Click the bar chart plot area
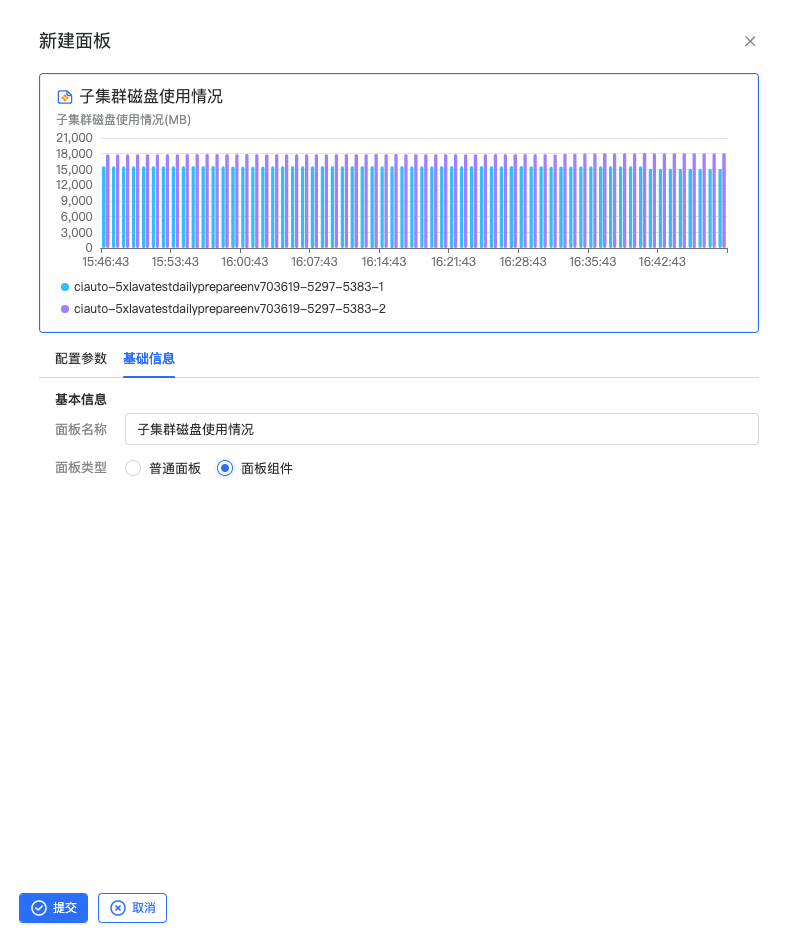 pos(414,200)
